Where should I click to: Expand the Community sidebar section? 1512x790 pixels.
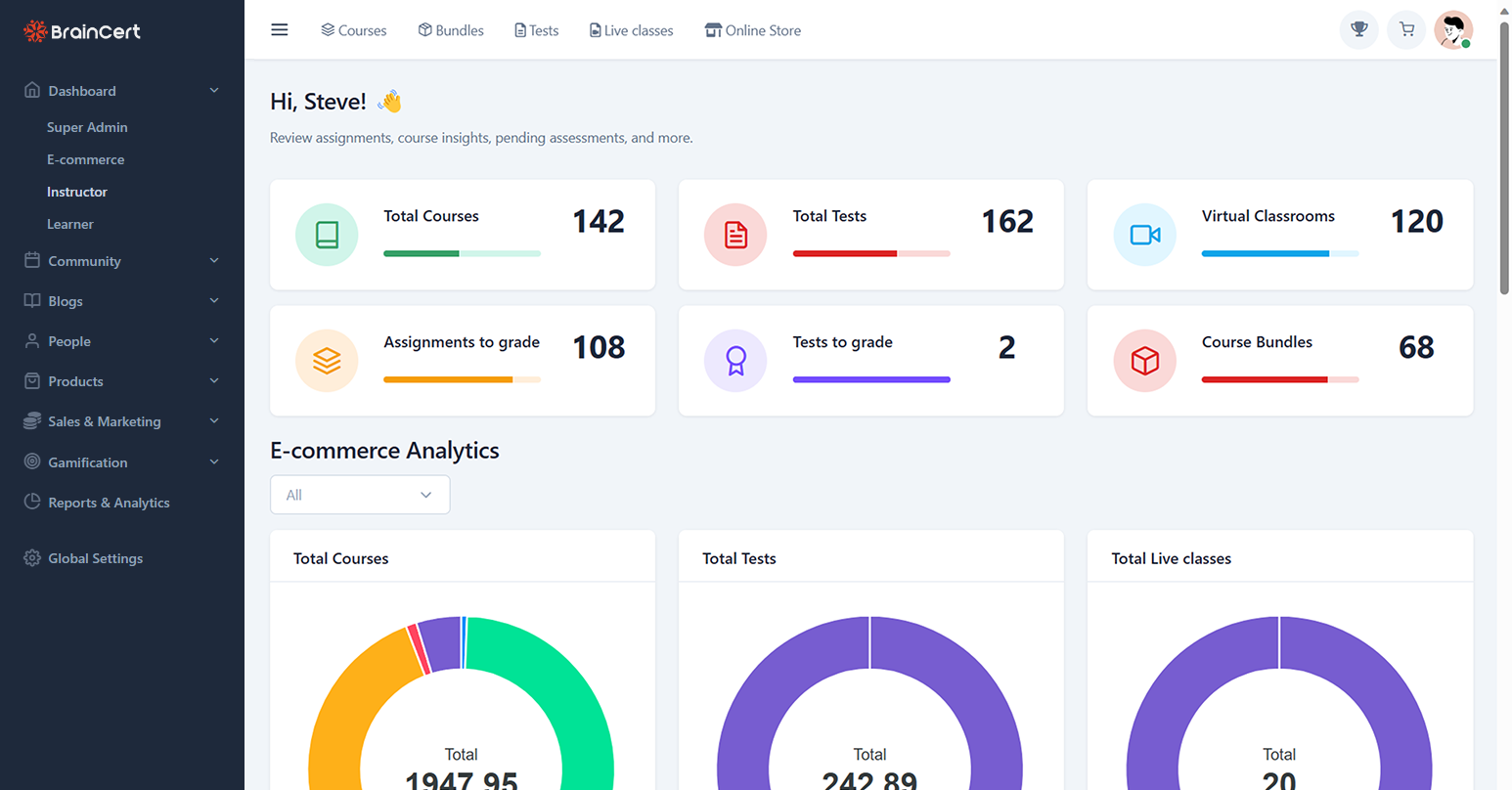click(x=84, y=261)
